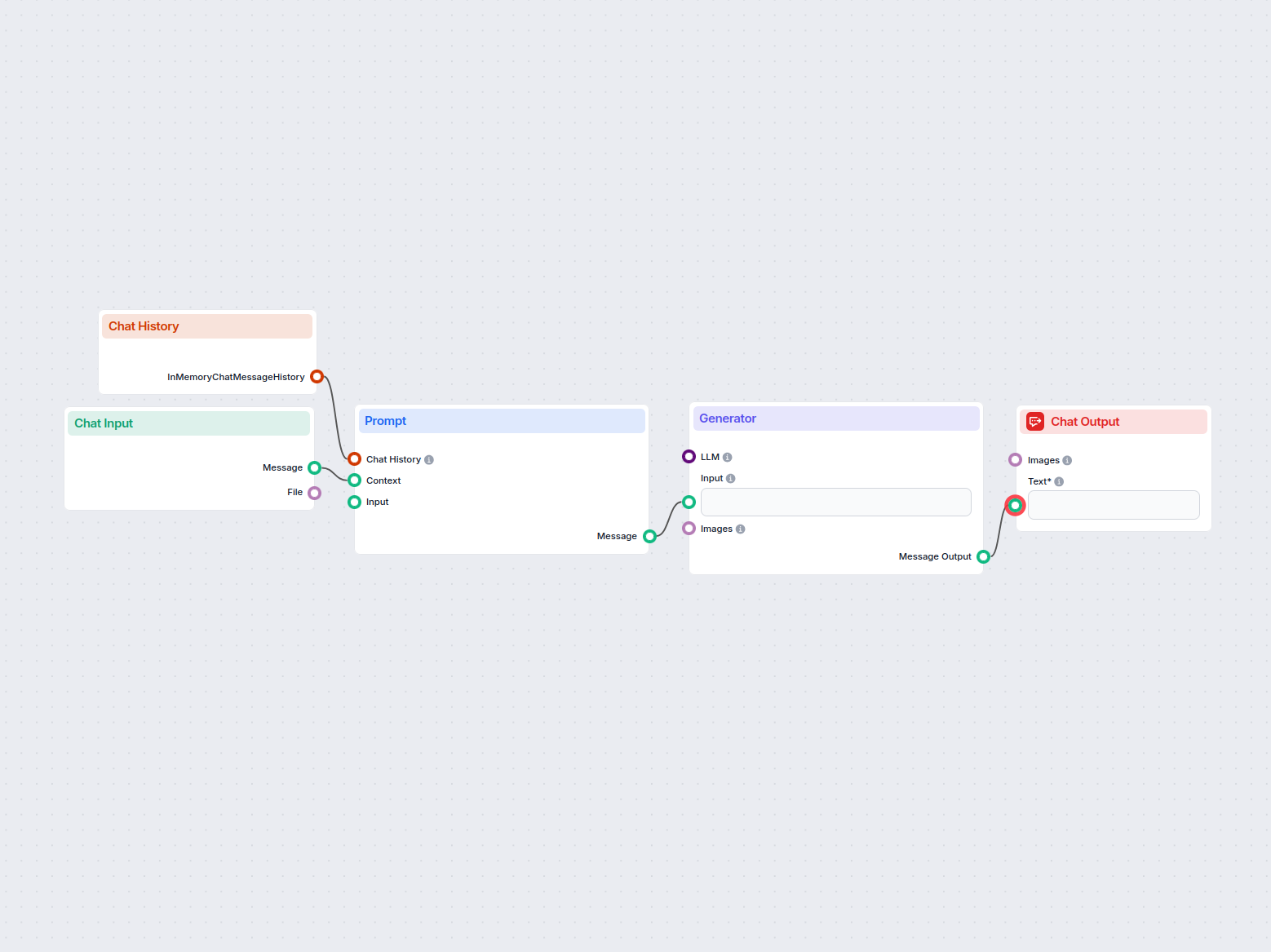Click the Text info icon on Chat Output node
Screen dimensions: 1271x952
[x=1059, y=481]
